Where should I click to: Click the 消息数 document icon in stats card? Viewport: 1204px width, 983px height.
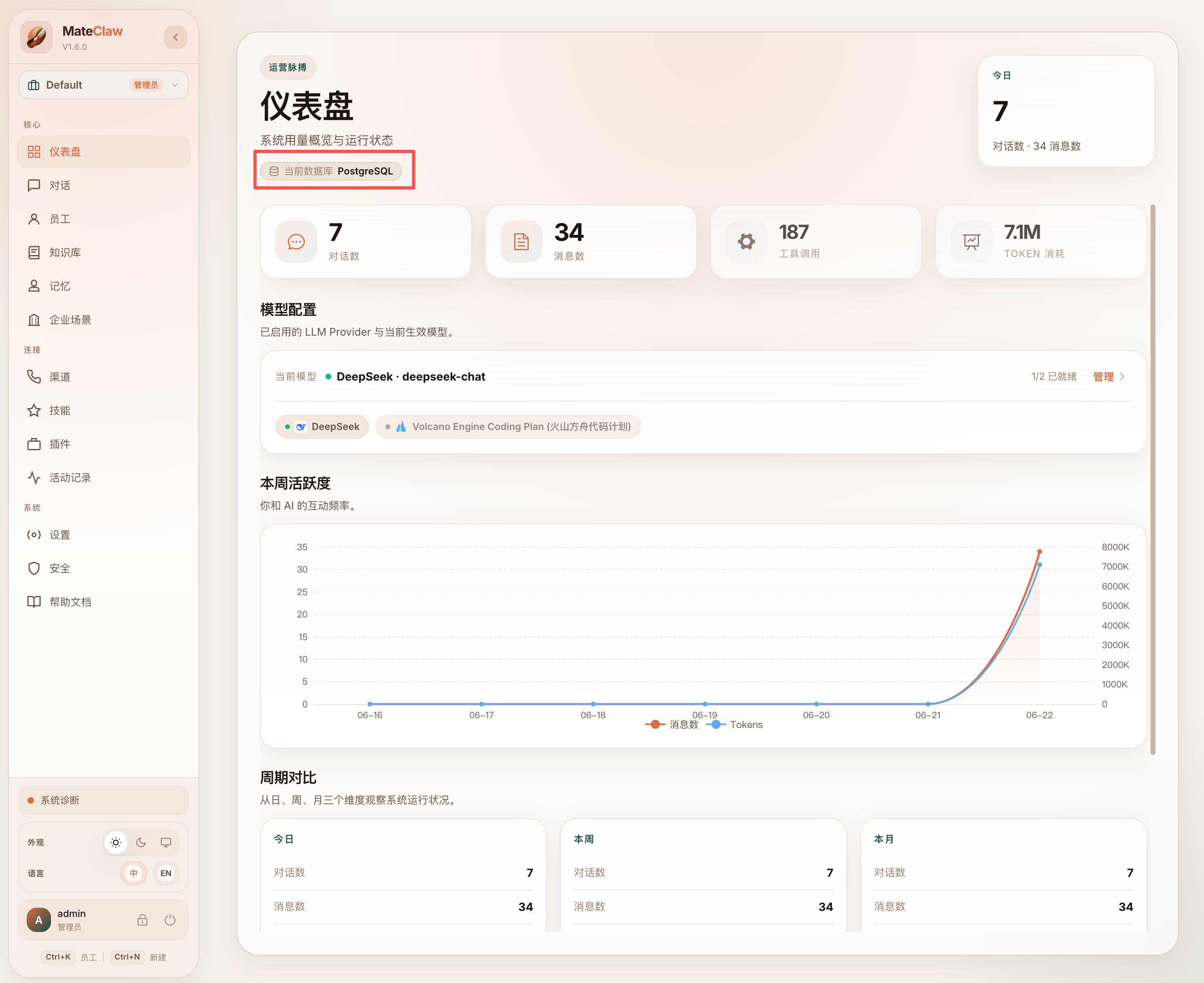click(x=521, y=242)
